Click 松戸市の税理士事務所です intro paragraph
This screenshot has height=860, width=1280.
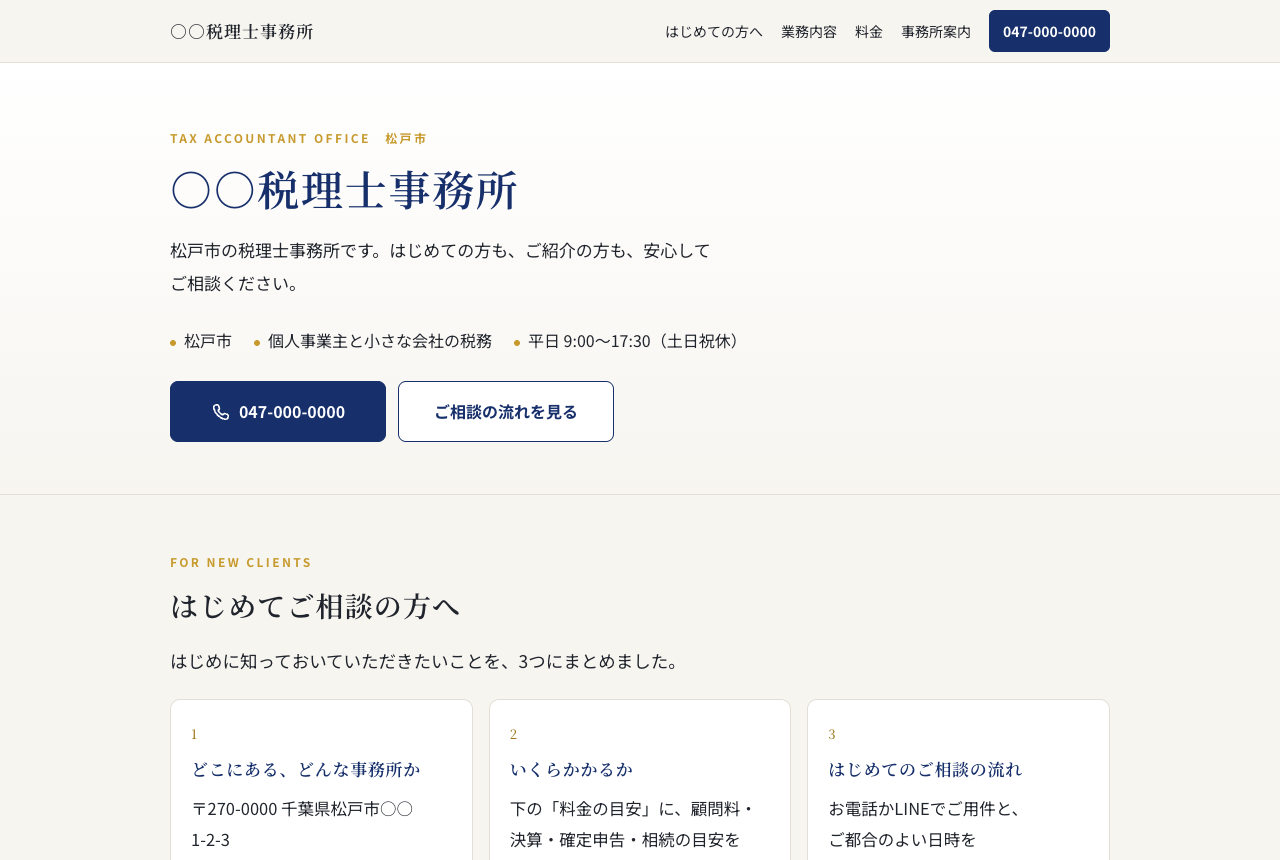pos(440,267)
